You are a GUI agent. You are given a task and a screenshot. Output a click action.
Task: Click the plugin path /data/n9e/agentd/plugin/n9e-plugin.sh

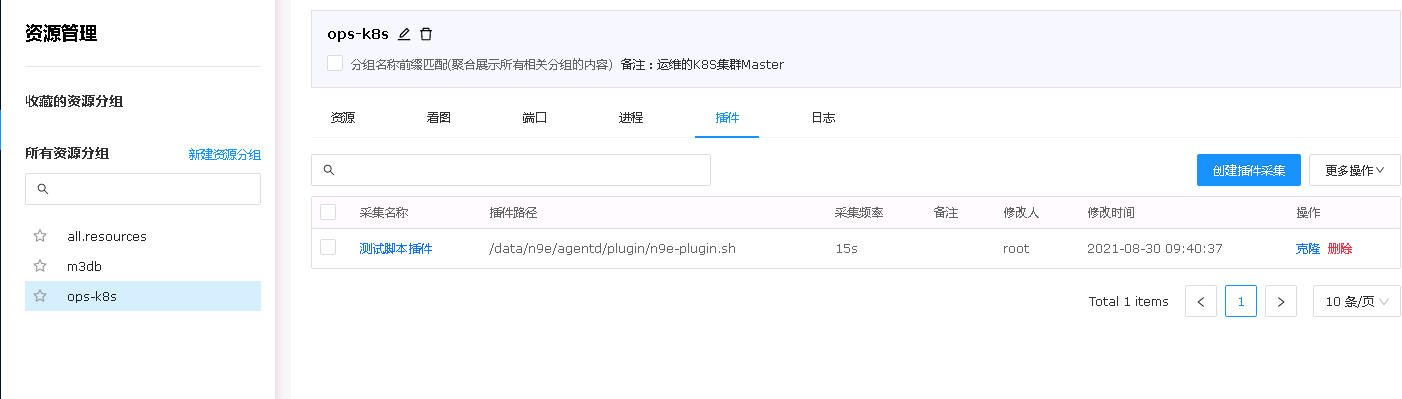click(x=613, y=248)
